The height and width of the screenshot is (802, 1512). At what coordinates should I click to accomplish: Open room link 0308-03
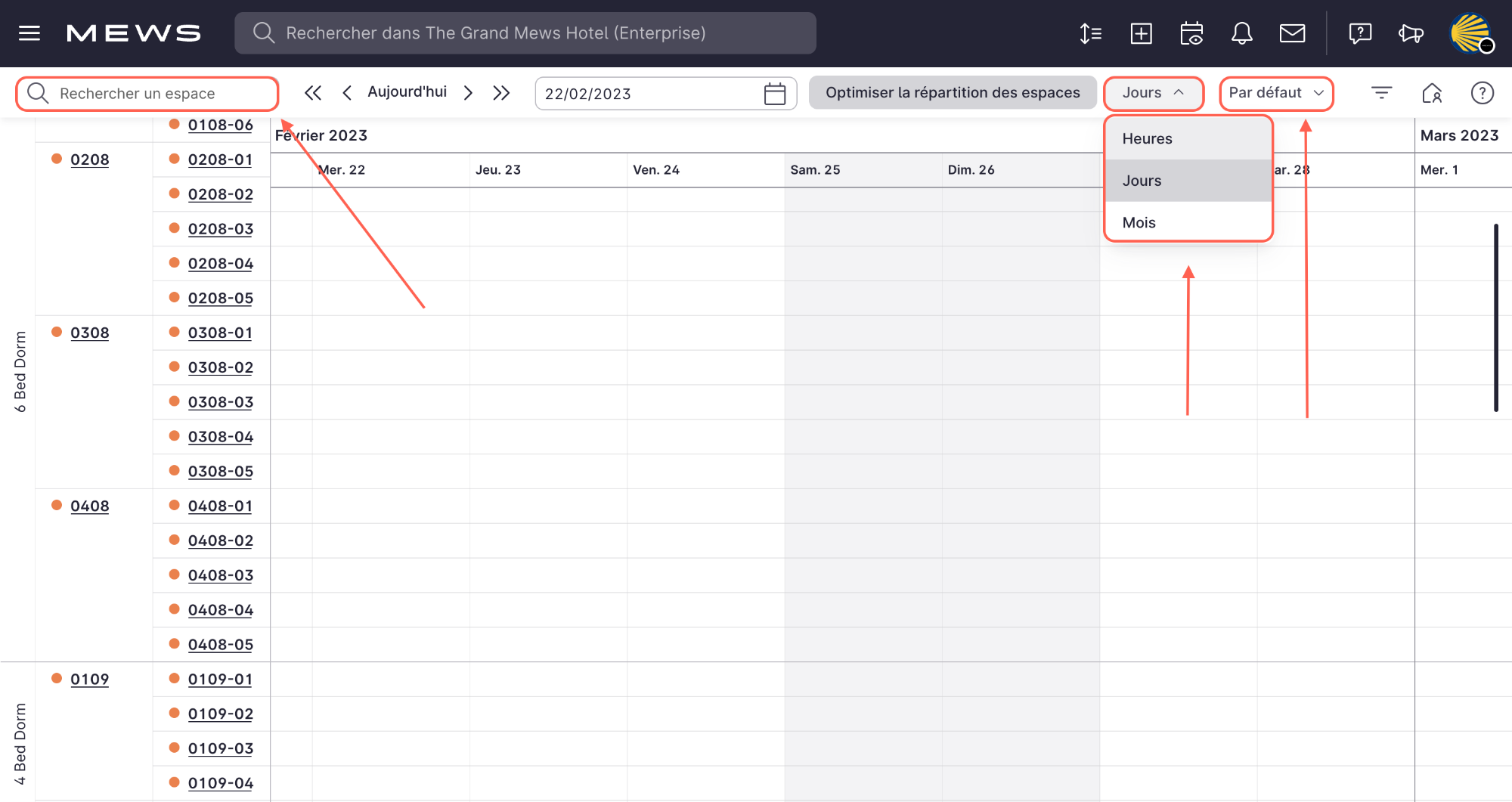(x=220, y=402)
